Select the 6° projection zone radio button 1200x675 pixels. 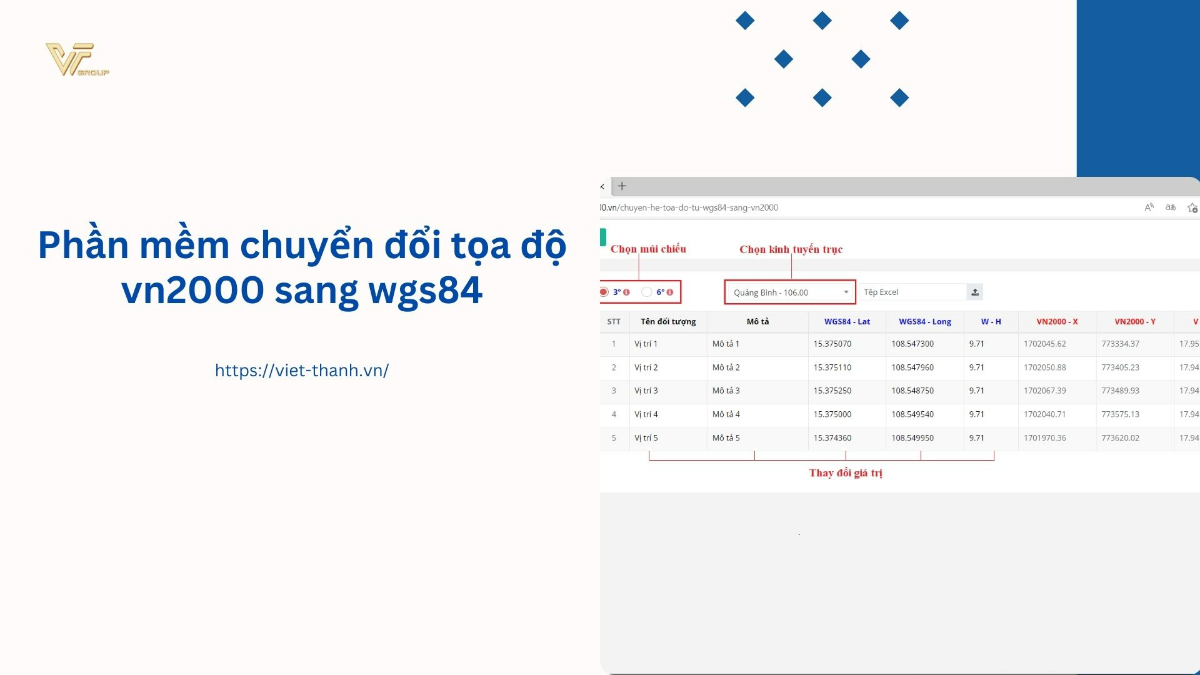(647, 292)
